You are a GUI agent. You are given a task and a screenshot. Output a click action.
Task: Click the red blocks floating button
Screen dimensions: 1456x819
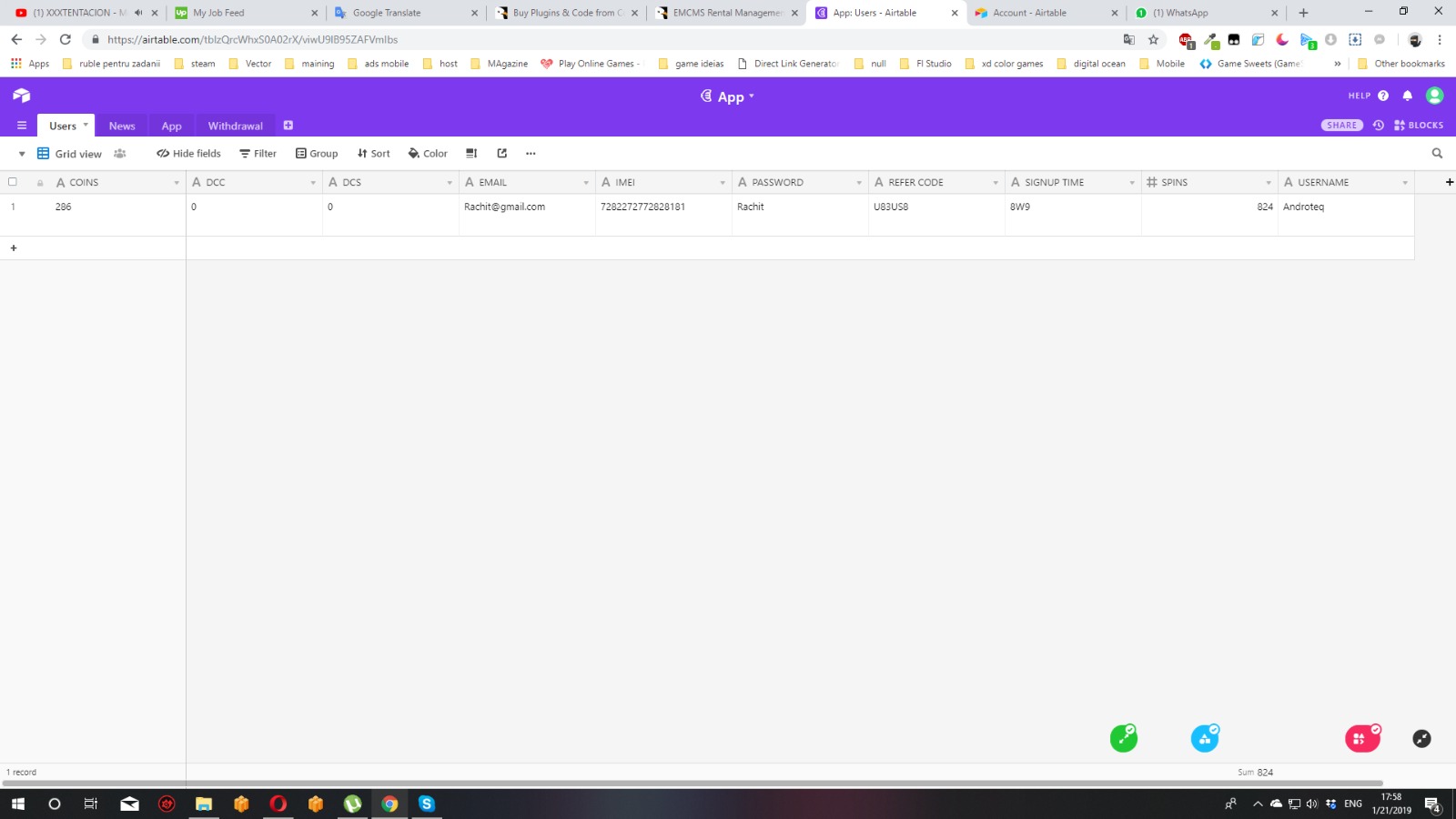pyautogui.click(x=1362, y=738)
